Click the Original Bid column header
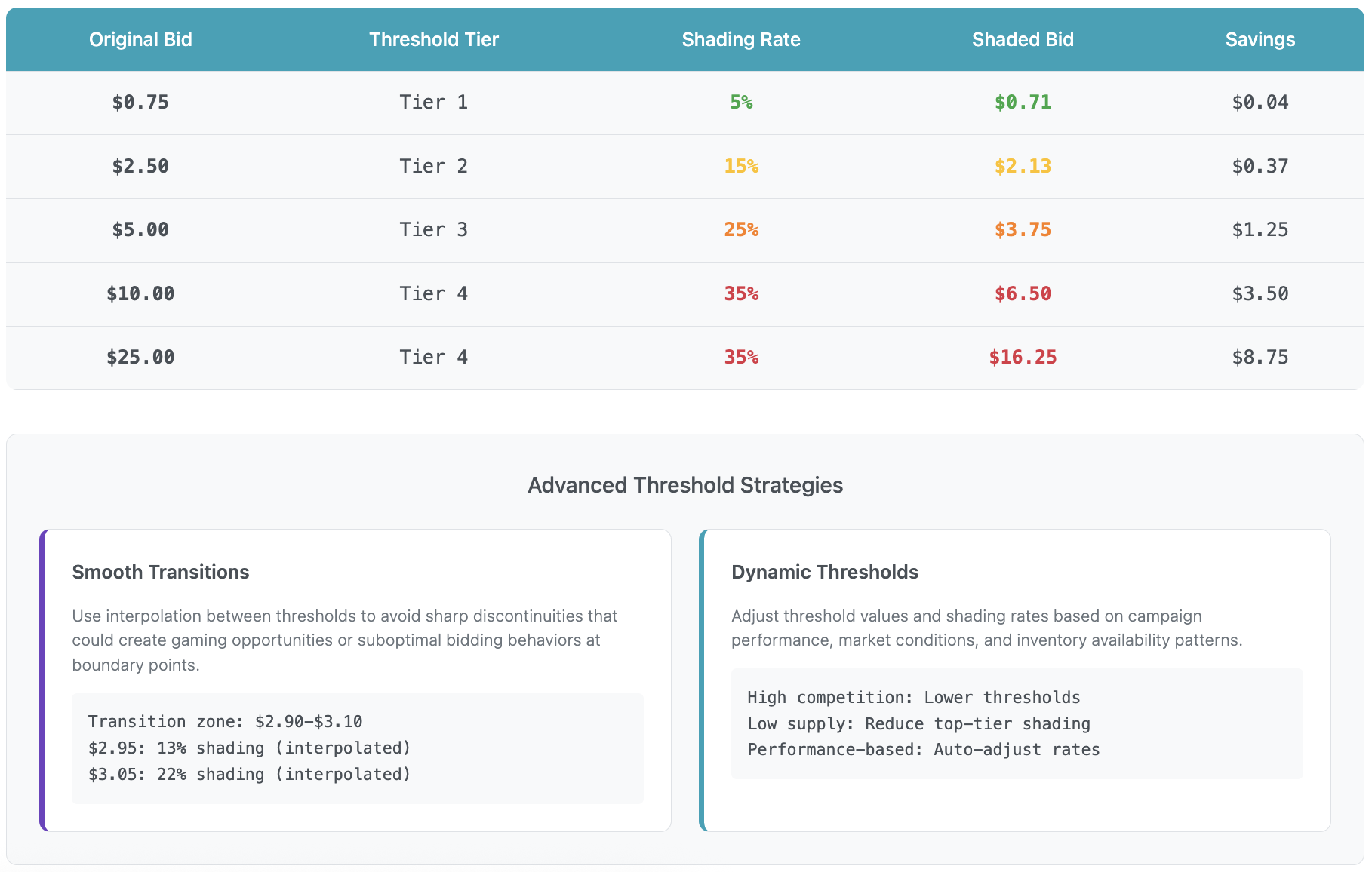Image resolution: width=1372 pixels, height=872 pixels. point(140,39)
